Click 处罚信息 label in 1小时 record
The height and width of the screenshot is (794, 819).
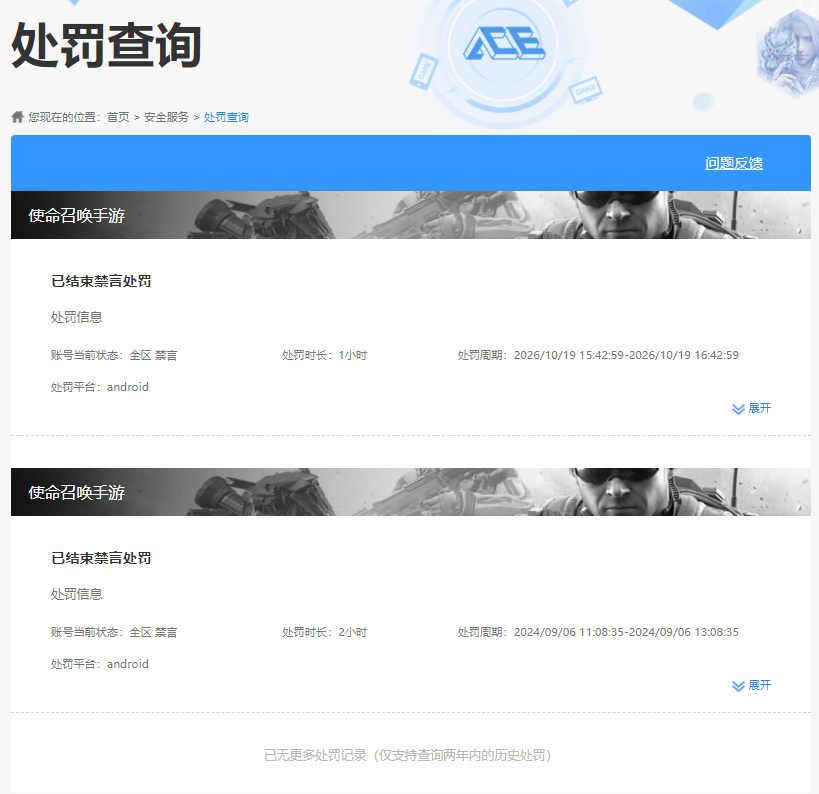point(77,317)
